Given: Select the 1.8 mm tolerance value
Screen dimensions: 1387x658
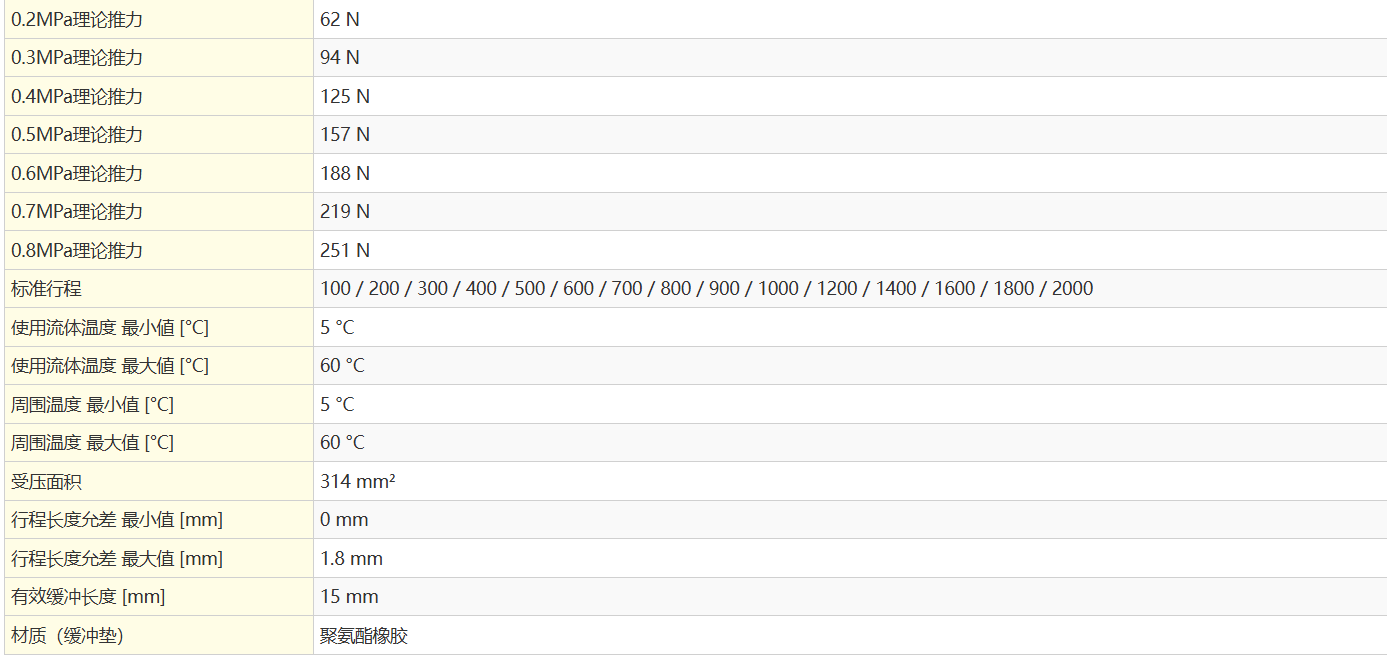Looking at the screenshot, I should point(351,559).
